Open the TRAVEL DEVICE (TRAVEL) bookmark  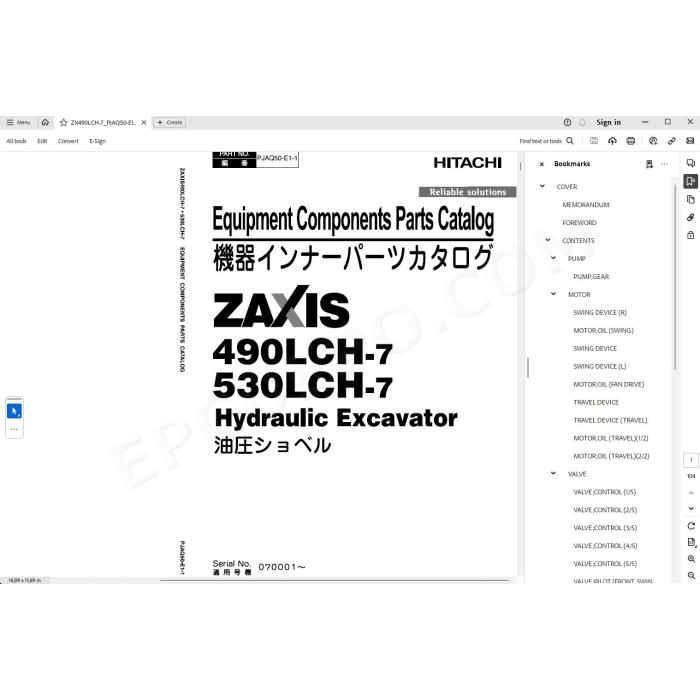pyautogui.click(x=610, y=420)
